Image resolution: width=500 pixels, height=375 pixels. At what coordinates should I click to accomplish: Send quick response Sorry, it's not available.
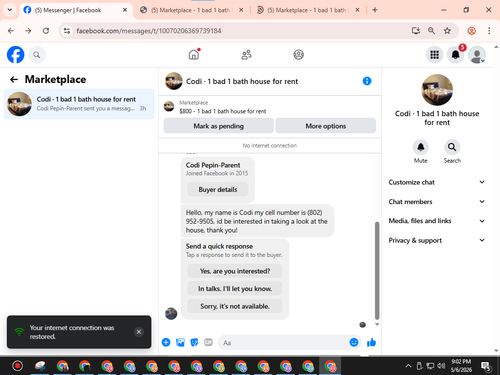235,306
